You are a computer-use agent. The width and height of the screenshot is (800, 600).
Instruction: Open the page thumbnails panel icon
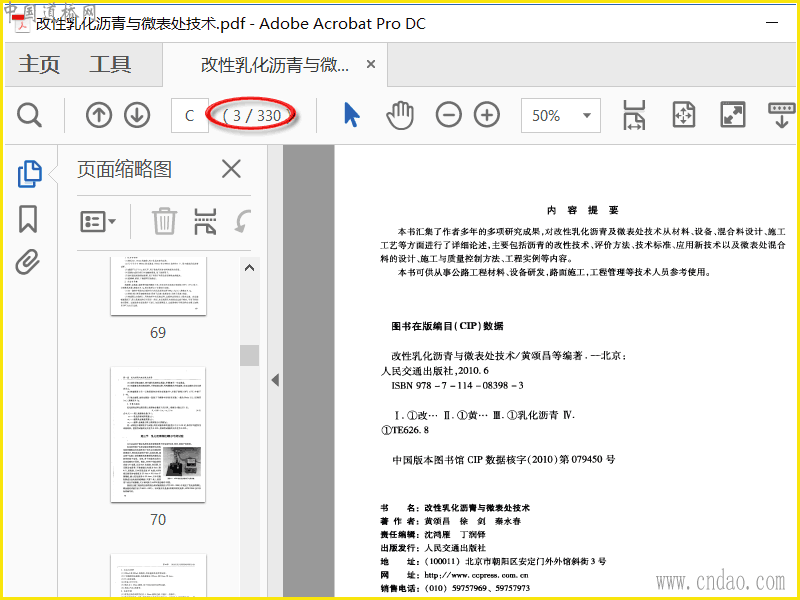tap(30, 174)
